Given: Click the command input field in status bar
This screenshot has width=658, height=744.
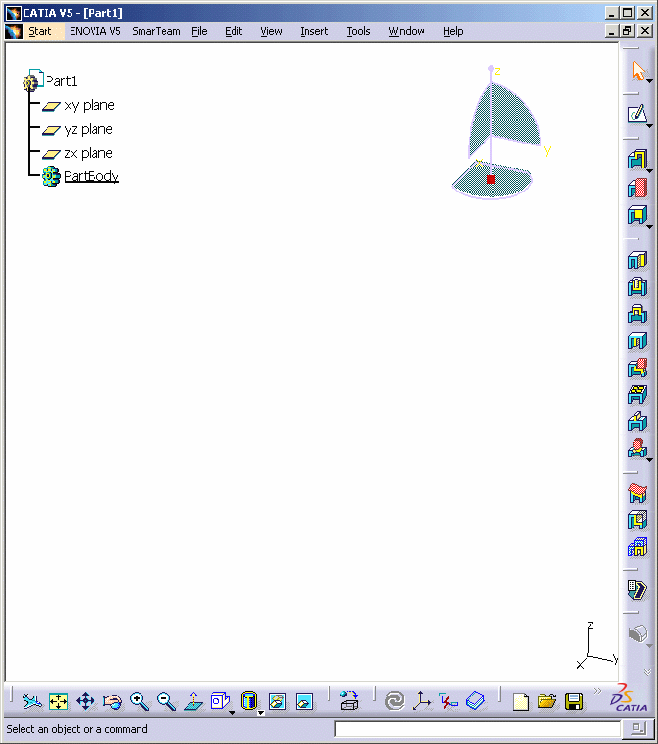Looking at the screenshot, I should click(474, 730).
